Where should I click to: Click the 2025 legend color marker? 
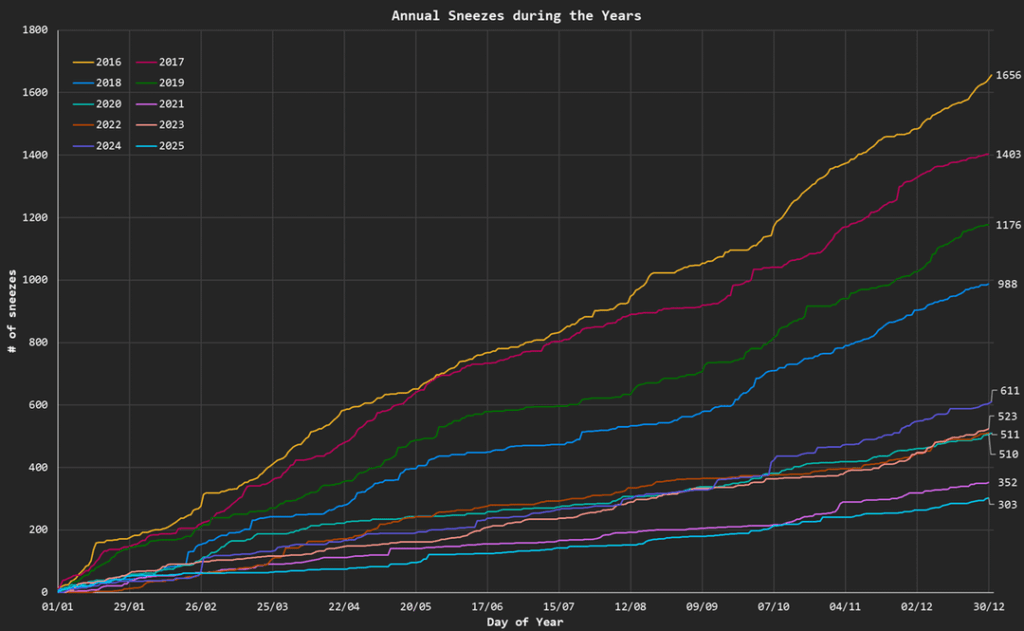pos(146,145)
